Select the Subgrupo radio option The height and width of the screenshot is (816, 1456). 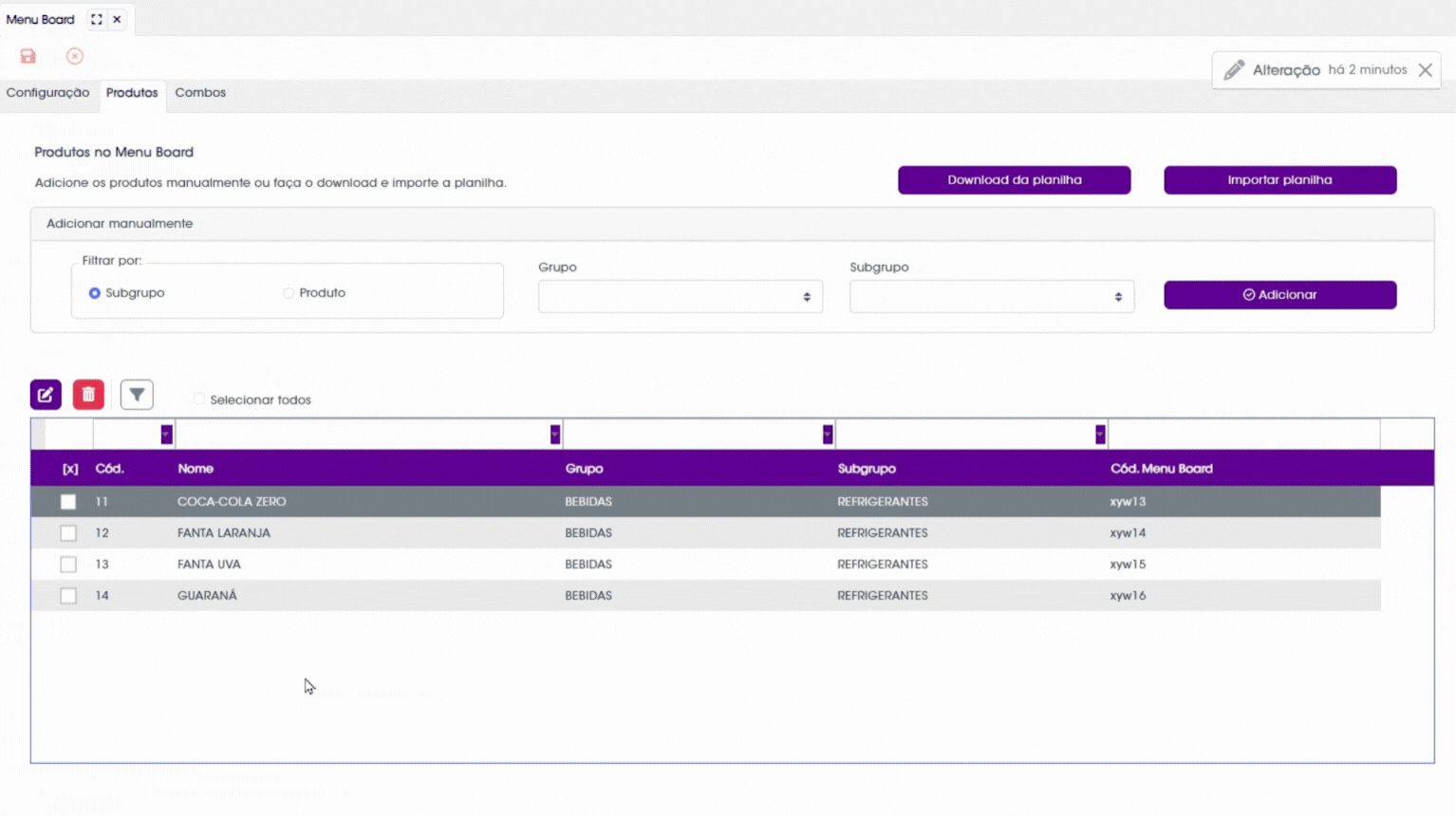point(95,293)
